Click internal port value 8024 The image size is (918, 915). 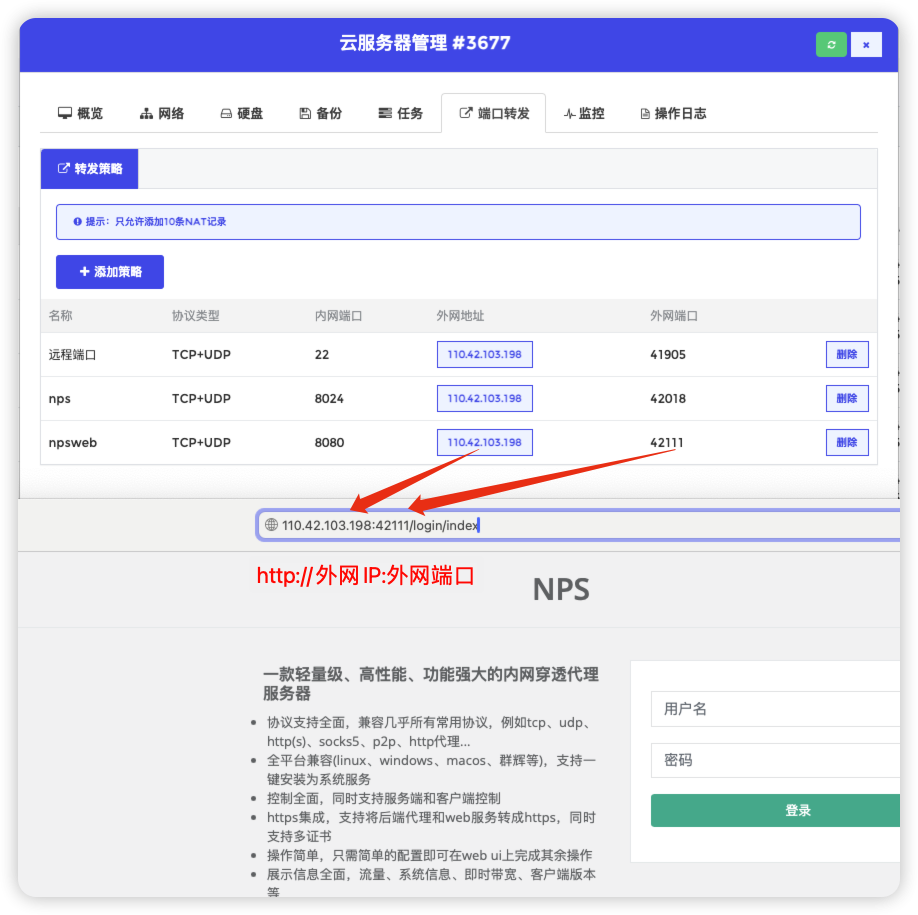coord(329,398)
